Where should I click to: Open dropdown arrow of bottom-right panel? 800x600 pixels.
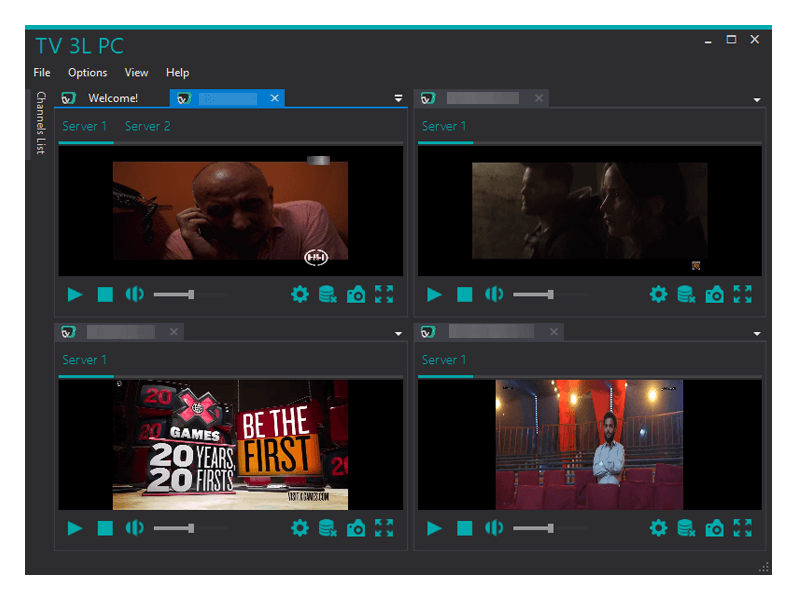tap(757, 333)
